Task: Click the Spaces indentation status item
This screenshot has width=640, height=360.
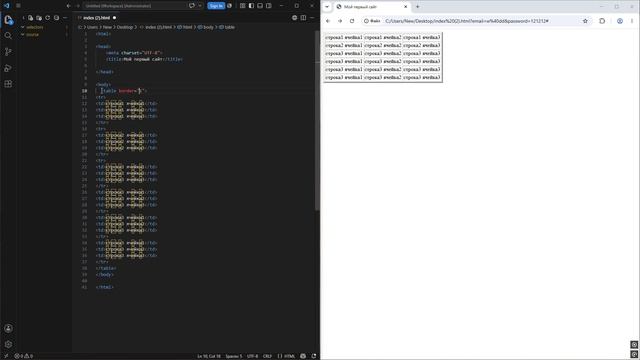Action: [x=234, y=356]
